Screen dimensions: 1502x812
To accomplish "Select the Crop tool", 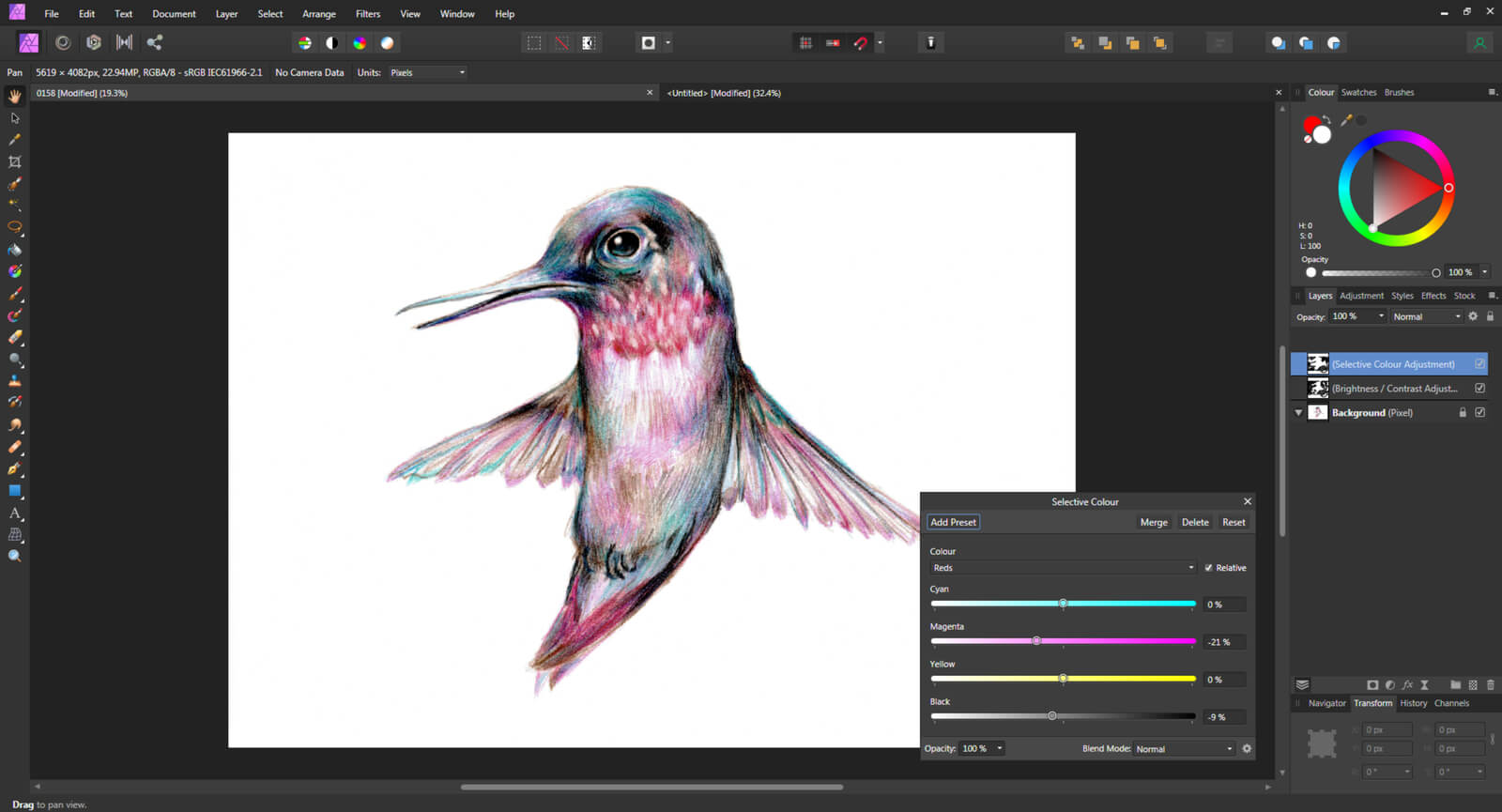I will point(15,161).
